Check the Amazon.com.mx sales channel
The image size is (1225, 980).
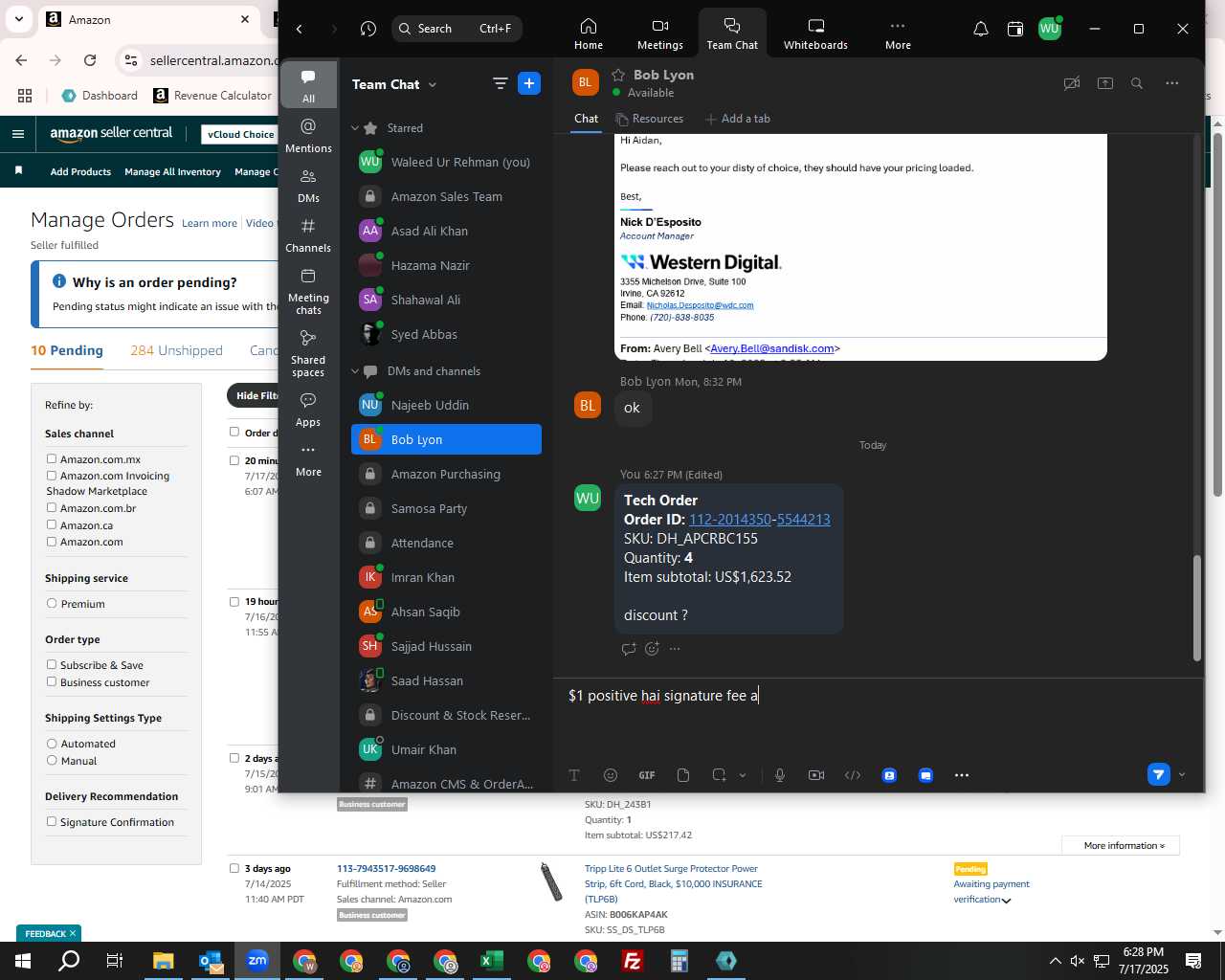[x=52, y=459]
